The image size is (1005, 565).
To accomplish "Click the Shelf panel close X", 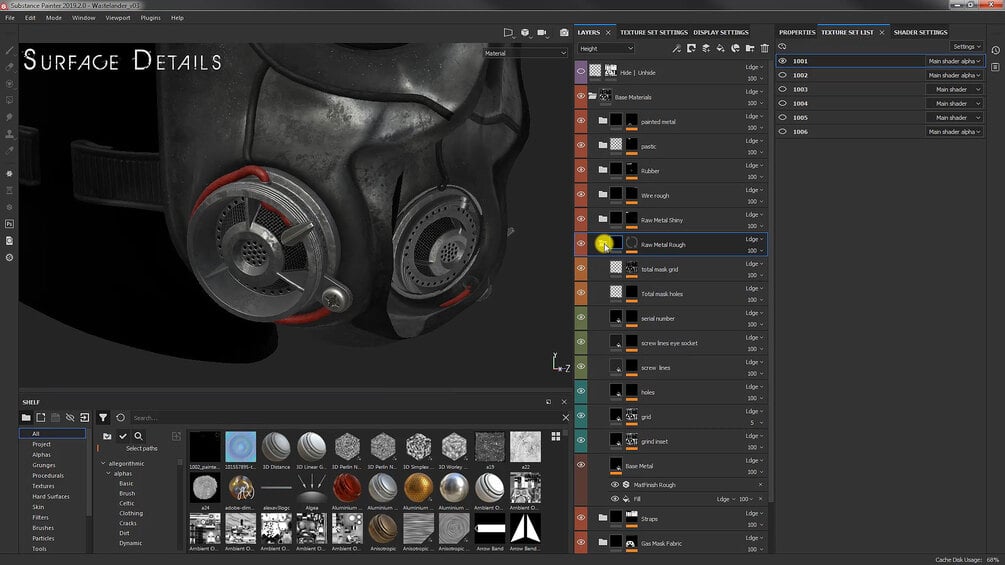I will pos(564,402).
